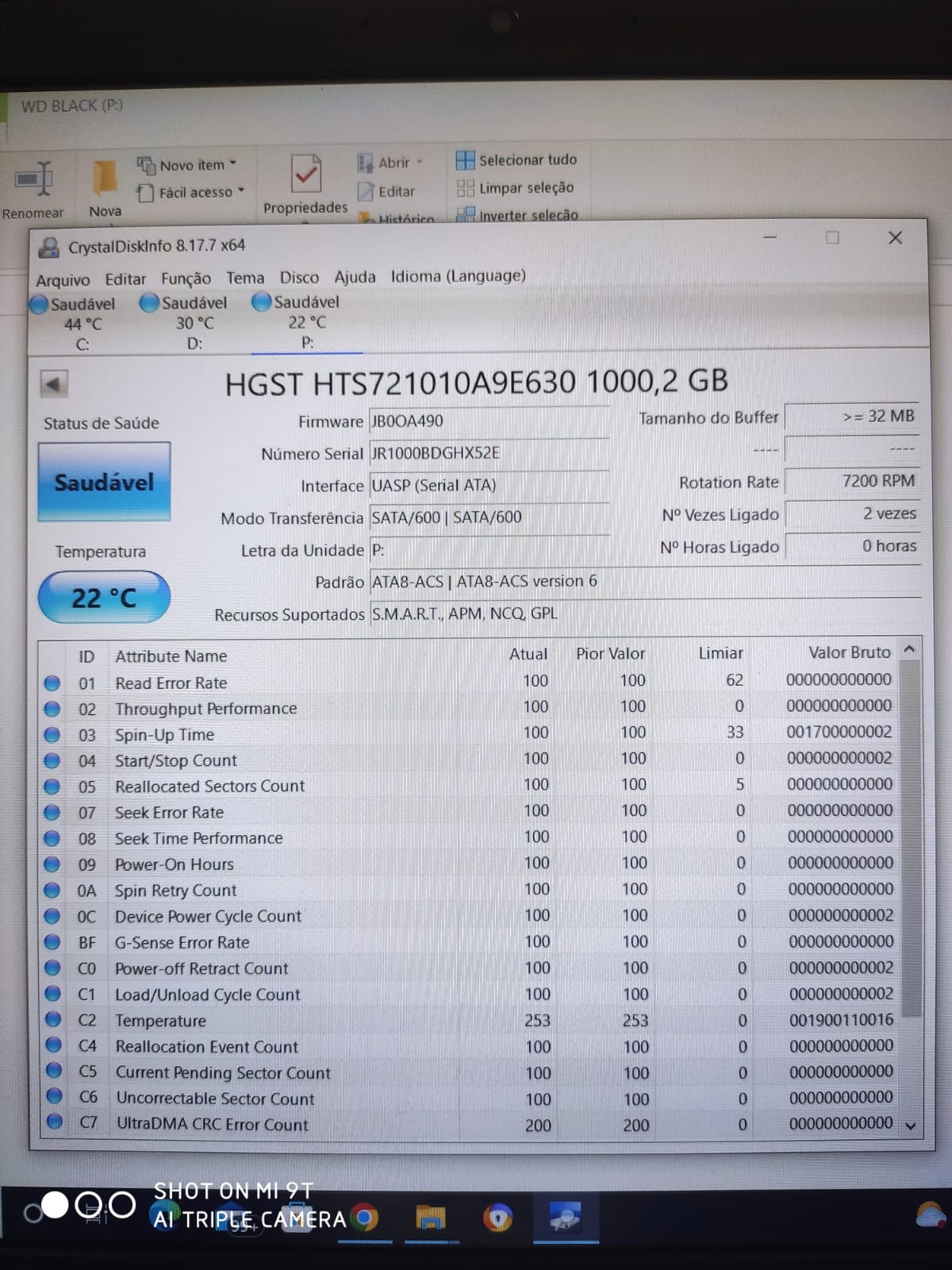Click the previous disk arrow button
Screen dimensions: 952x1270
54,384
